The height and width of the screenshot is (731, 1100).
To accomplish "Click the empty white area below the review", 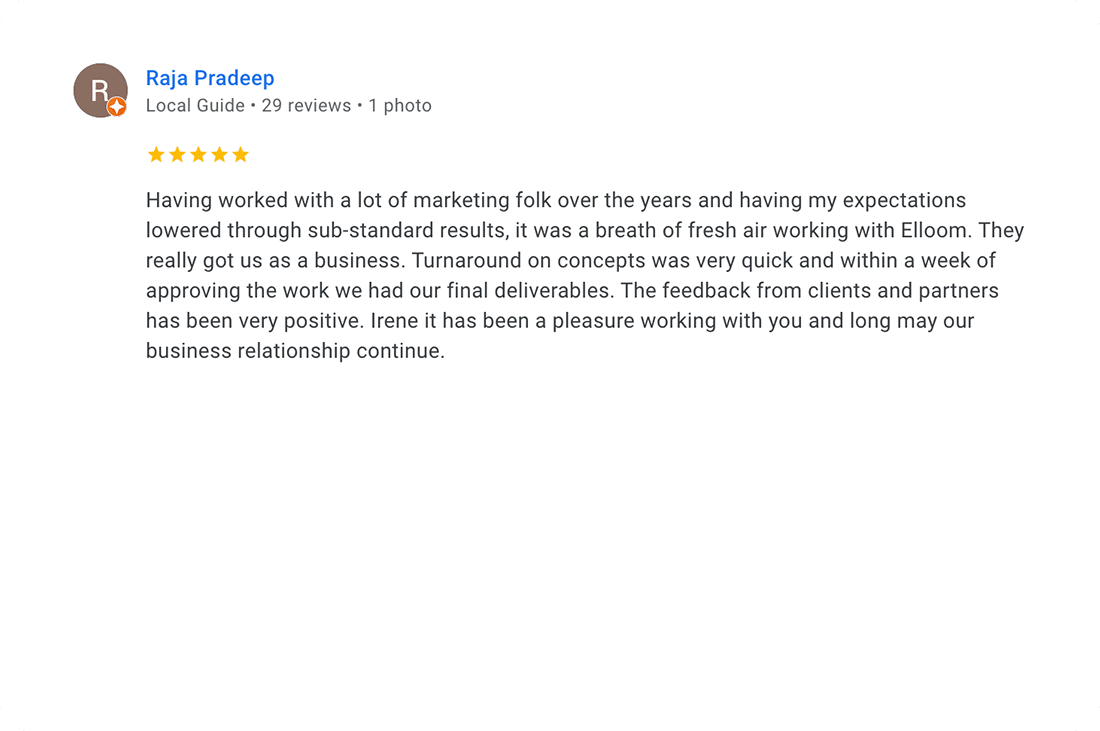I will [550, 530].
